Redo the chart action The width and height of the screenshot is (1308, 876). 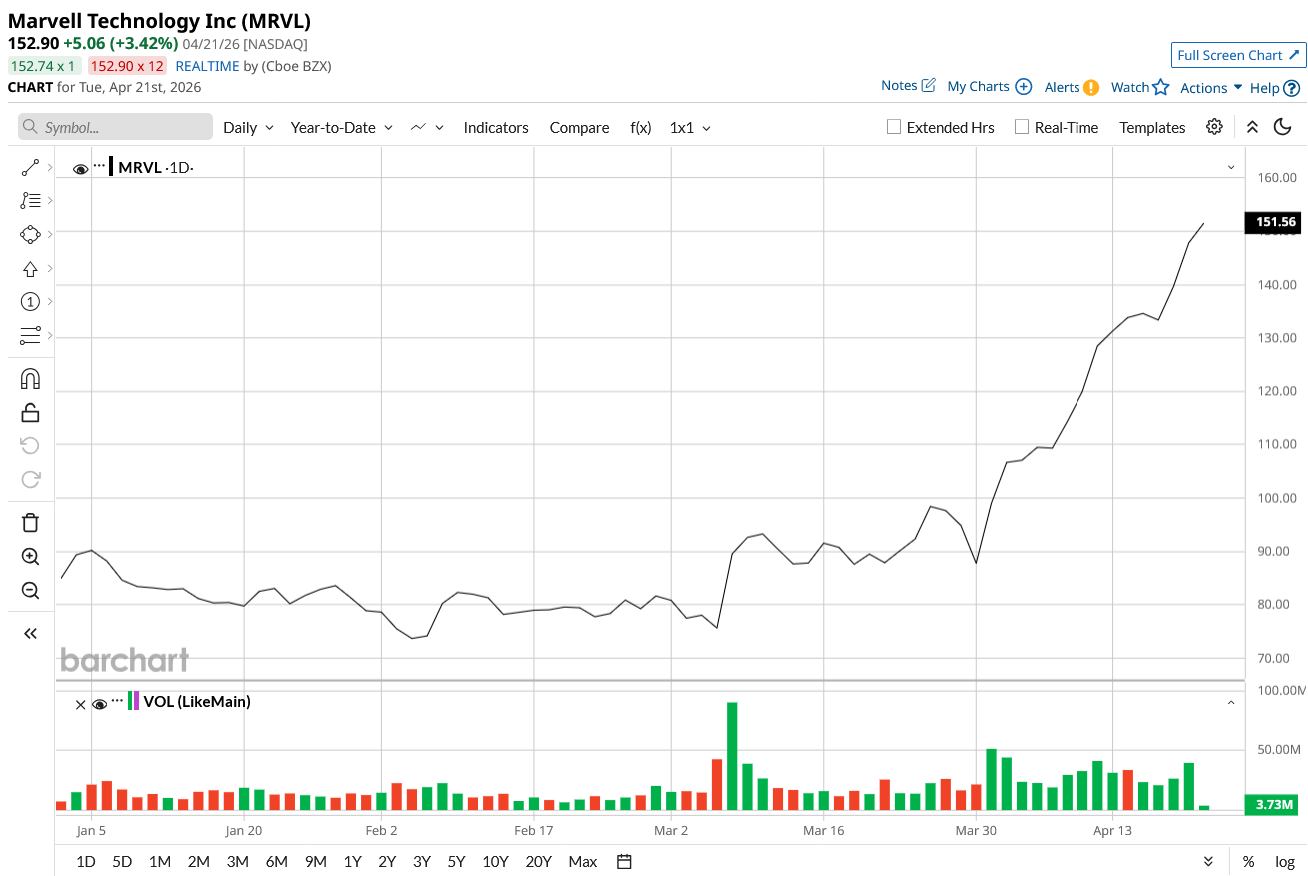point(30,479)
